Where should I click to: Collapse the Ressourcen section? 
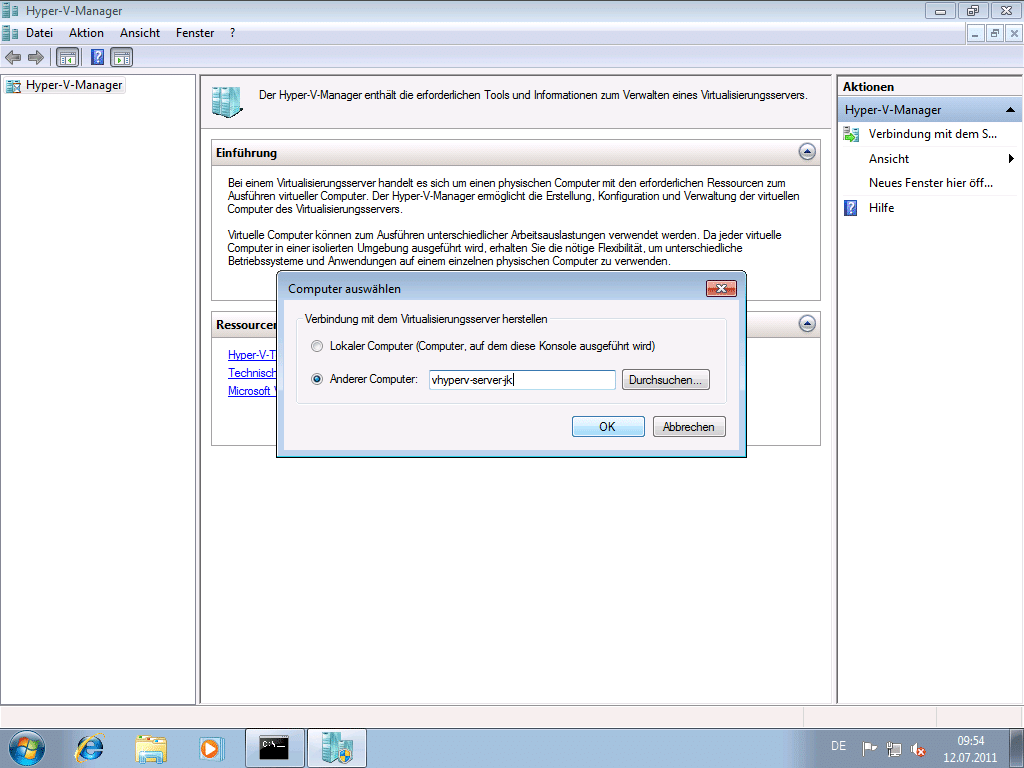(x=807, y=324)
